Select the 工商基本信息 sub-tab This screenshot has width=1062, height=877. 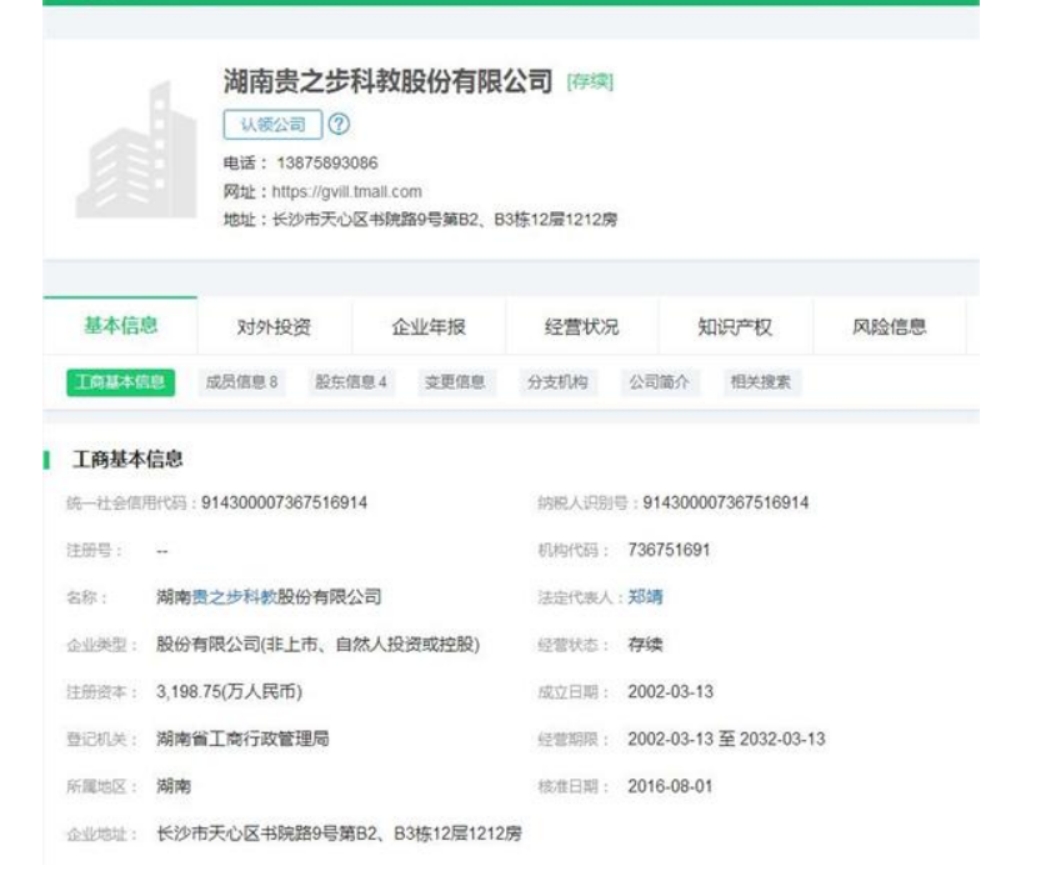[121, 383]
